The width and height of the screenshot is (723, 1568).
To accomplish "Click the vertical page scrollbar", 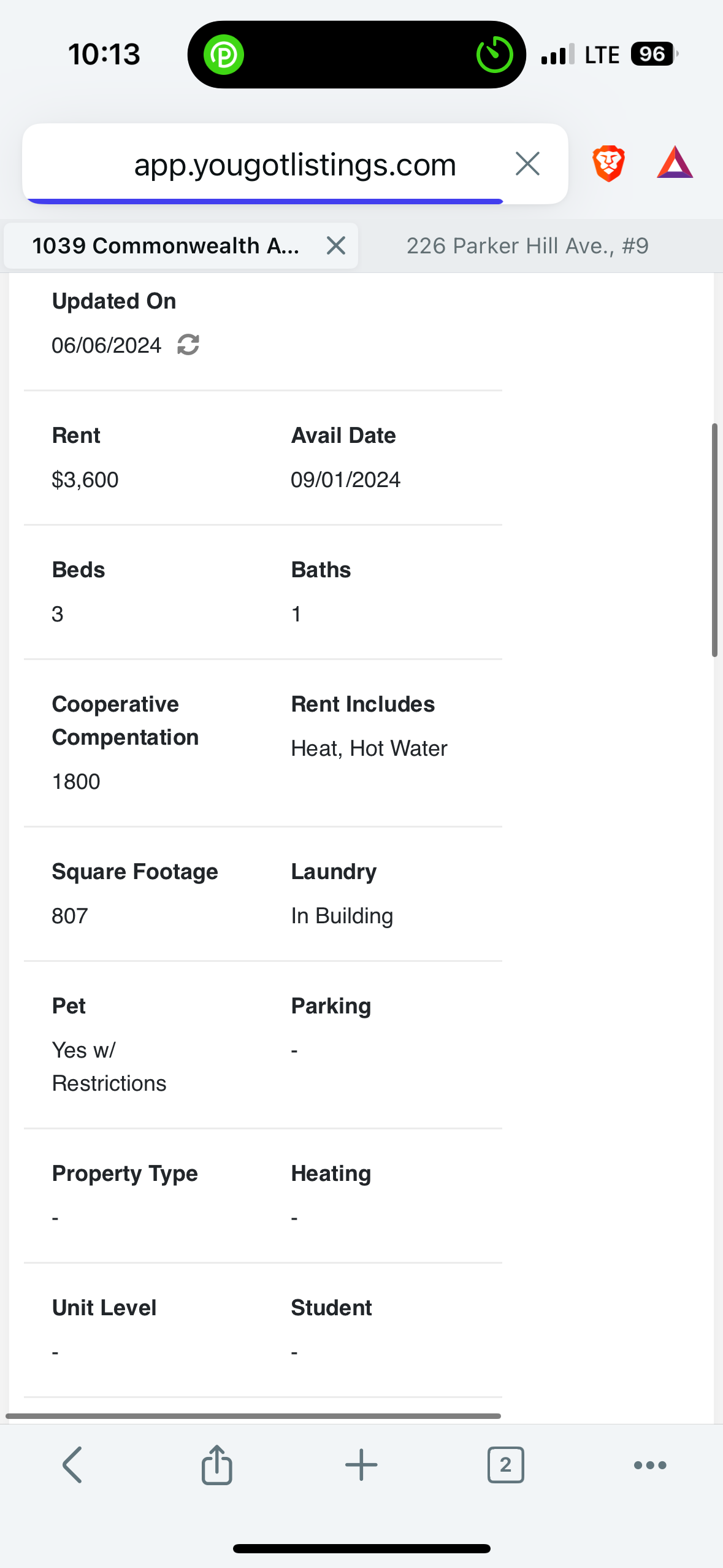I will click(714, 540).
